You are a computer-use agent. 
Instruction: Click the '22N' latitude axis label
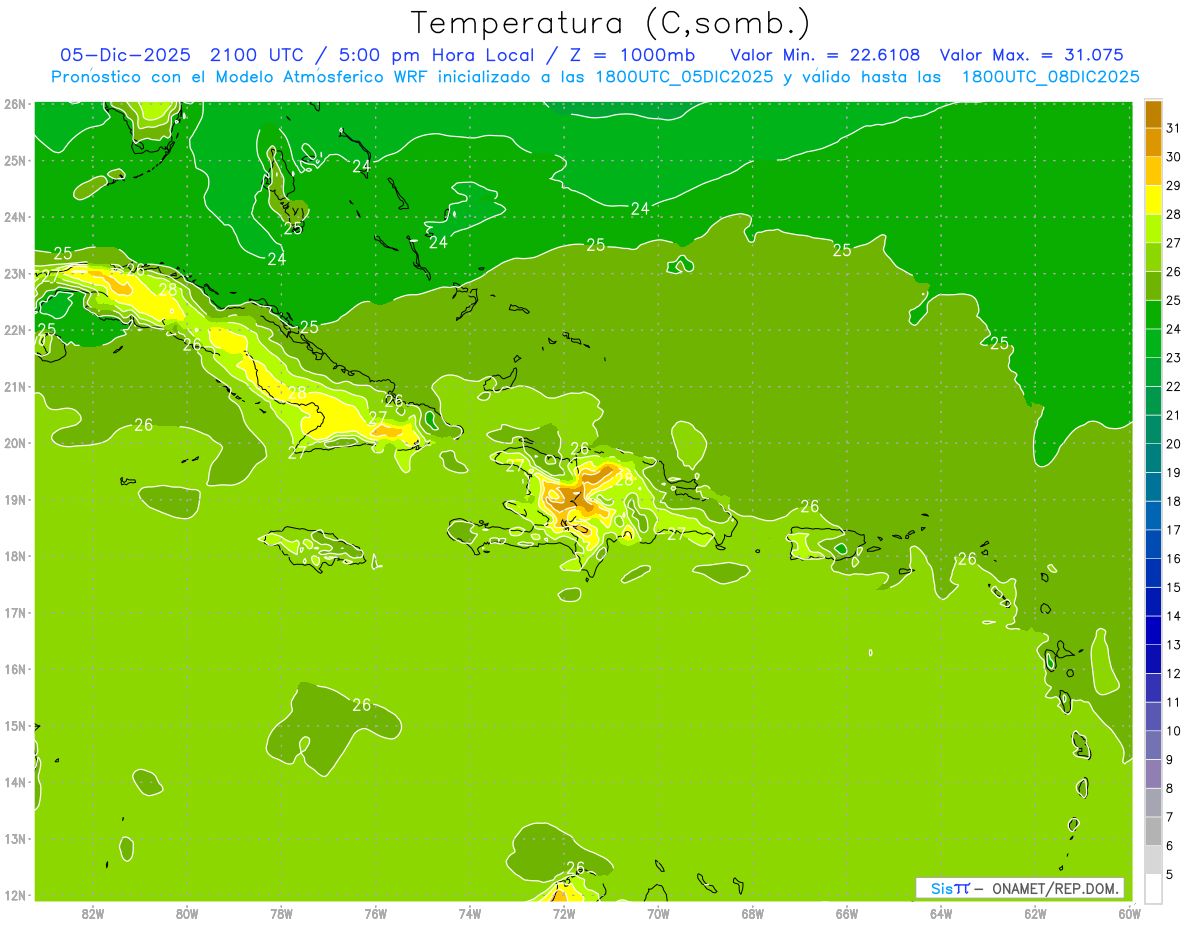[14, 330]
